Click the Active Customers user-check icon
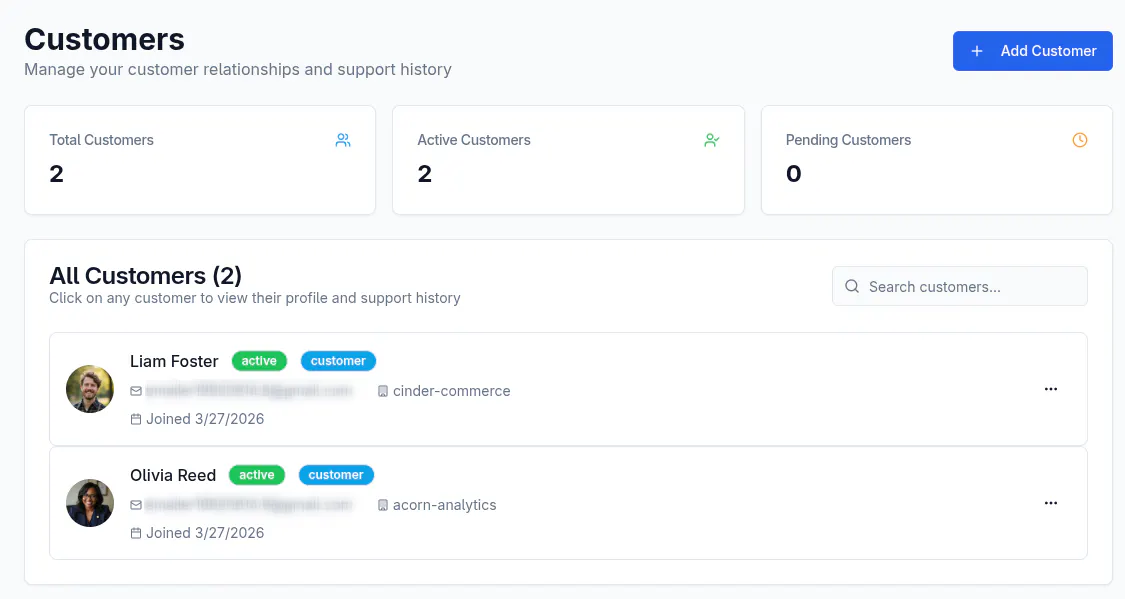Screen dimensions: 1125x599 coord(712,140)
